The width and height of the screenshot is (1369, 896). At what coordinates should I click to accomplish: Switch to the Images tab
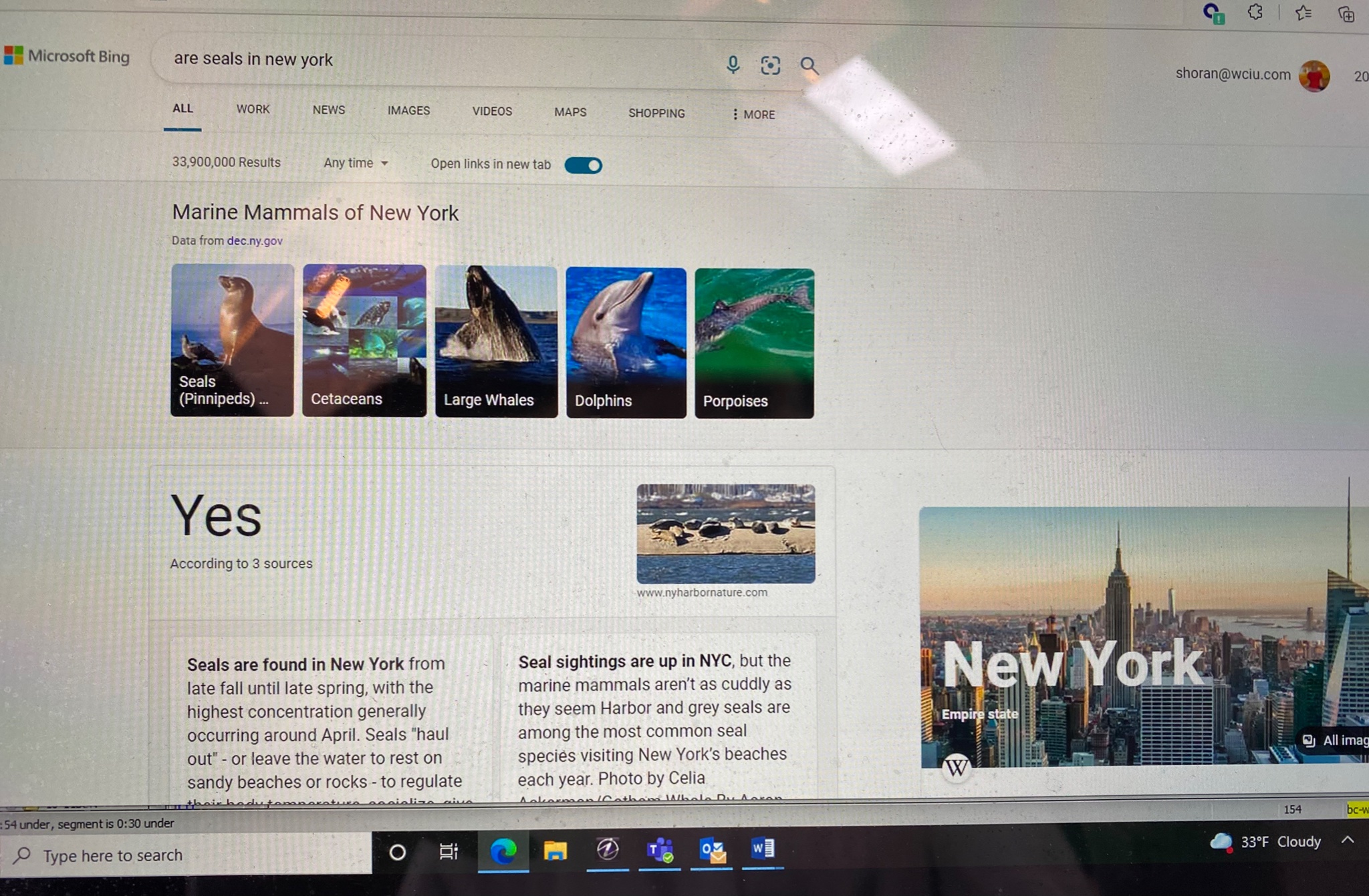point(408,110)
